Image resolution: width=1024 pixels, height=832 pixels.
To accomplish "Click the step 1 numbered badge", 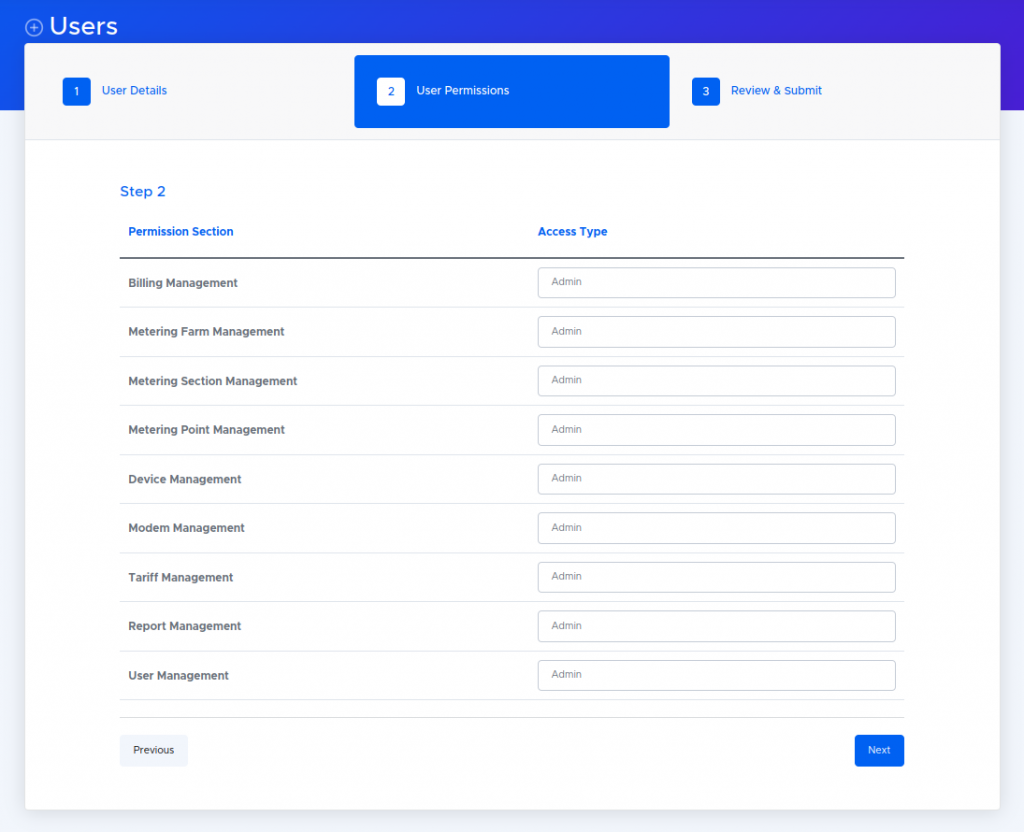I will pyautogui.click(x=77, y=91).
